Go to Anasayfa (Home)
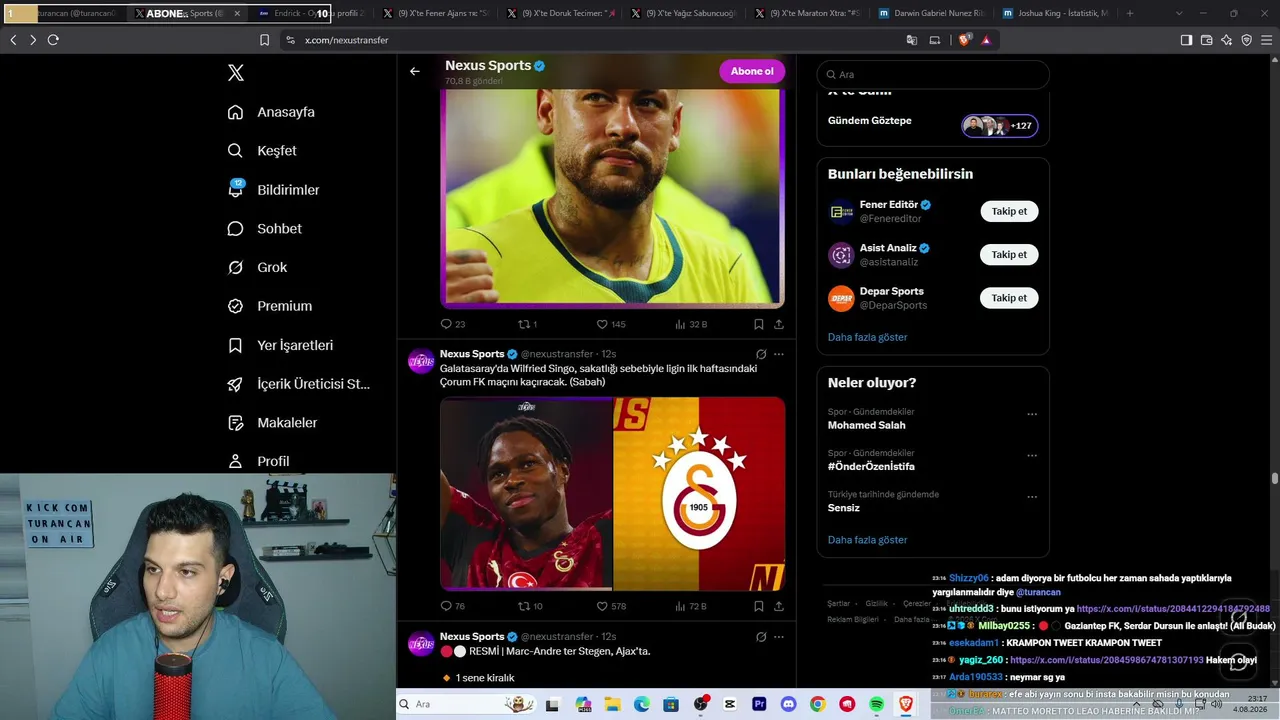The height and width of the screenshot is (720, 1280). 271,112
